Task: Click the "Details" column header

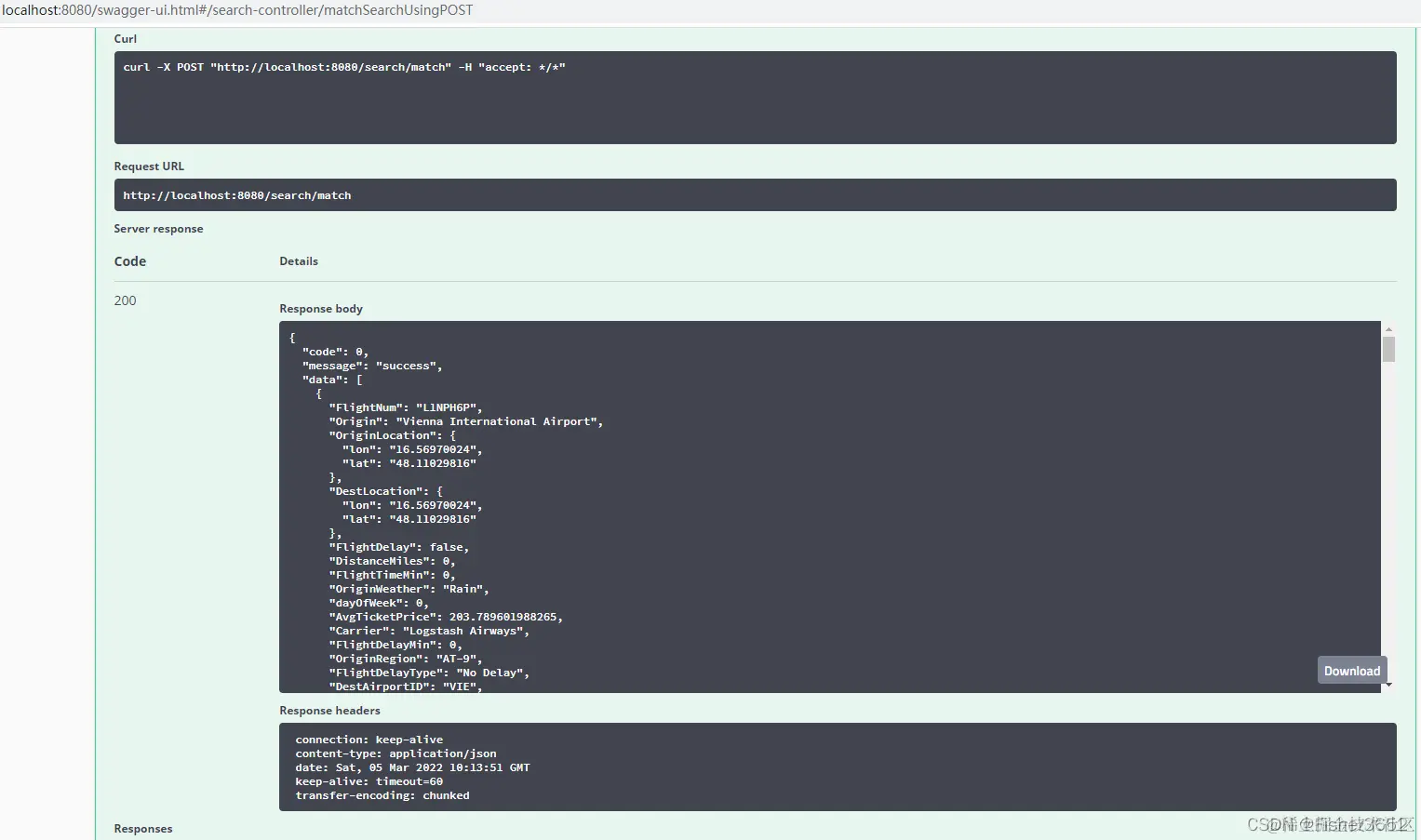Action: pos(299,261)
